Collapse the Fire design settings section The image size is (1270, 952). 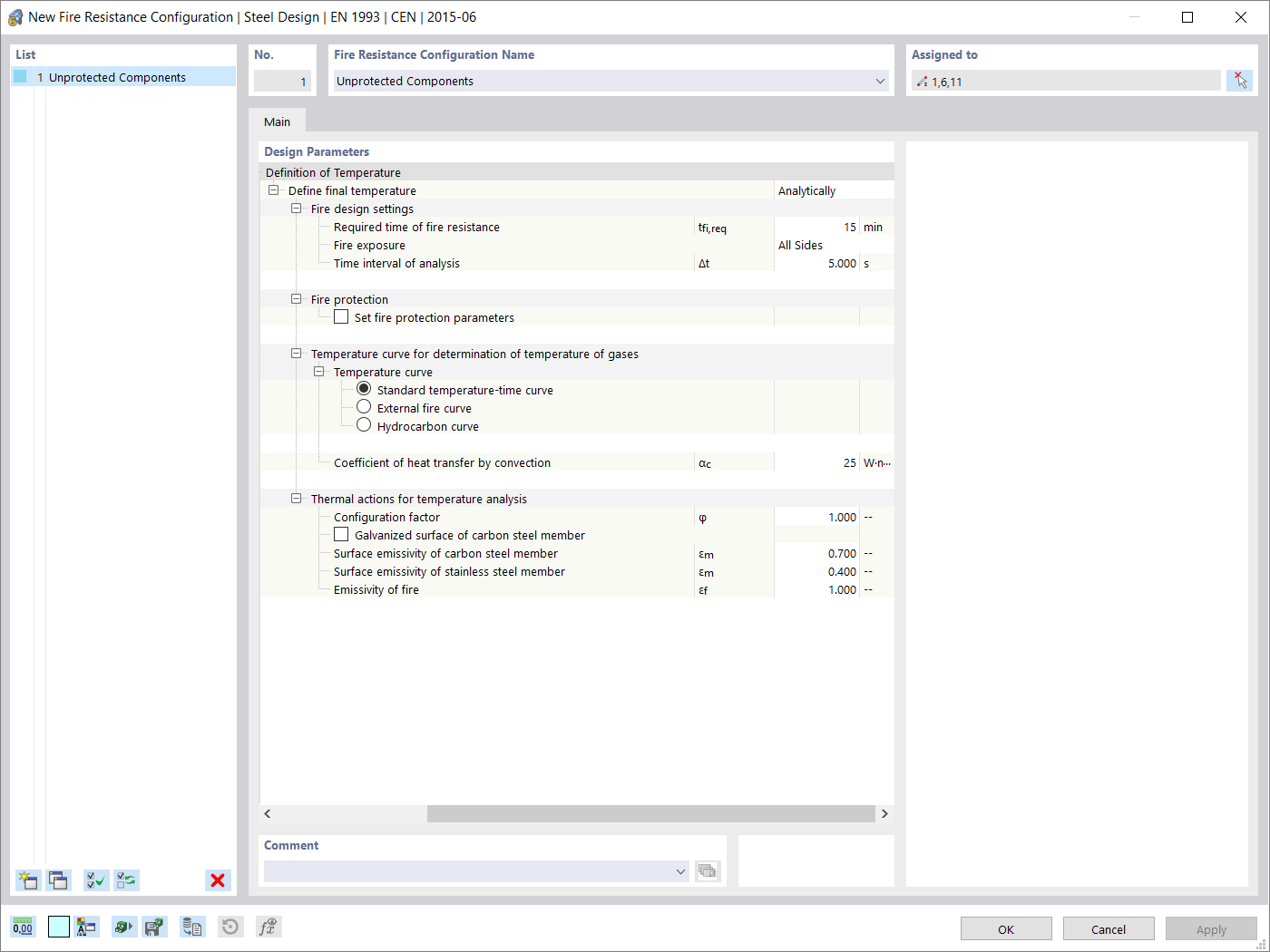(x=297, y=209)
